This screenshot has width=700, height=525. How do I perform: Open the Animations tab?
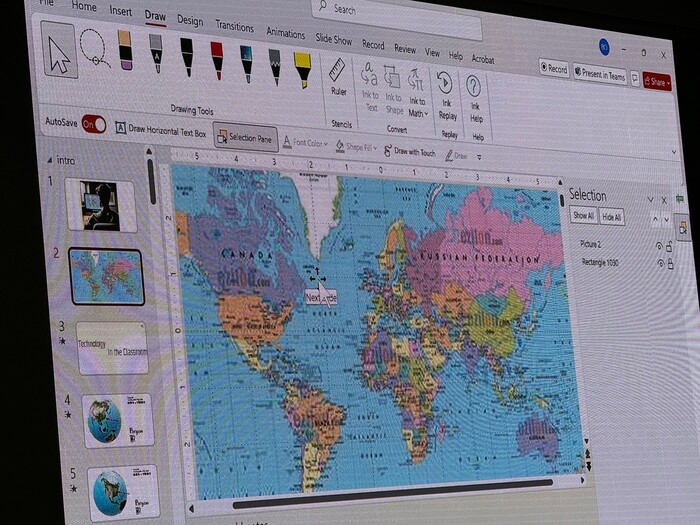click(286, 33)
